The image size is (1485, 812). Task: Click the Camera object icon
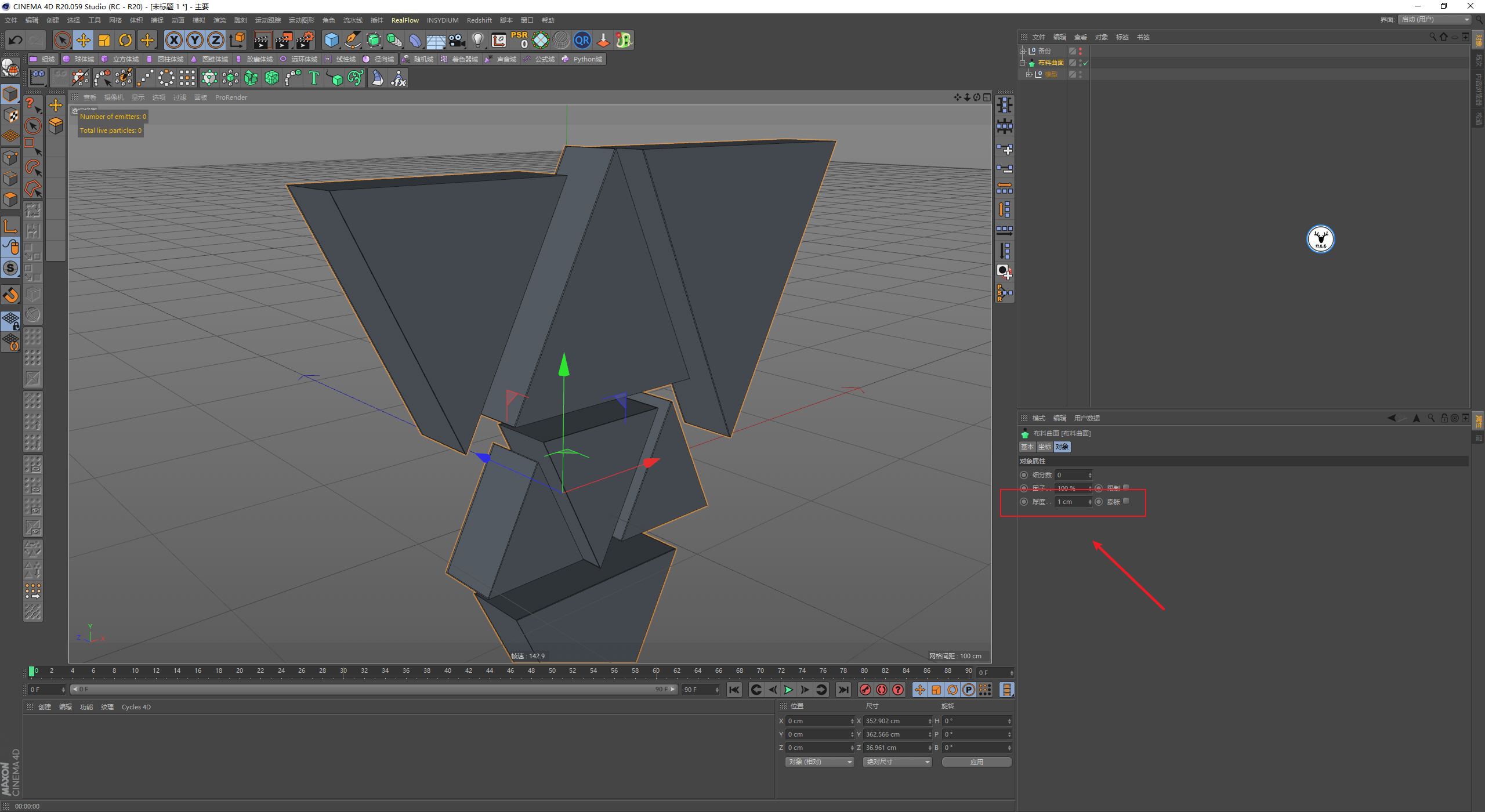click(457, 40)
